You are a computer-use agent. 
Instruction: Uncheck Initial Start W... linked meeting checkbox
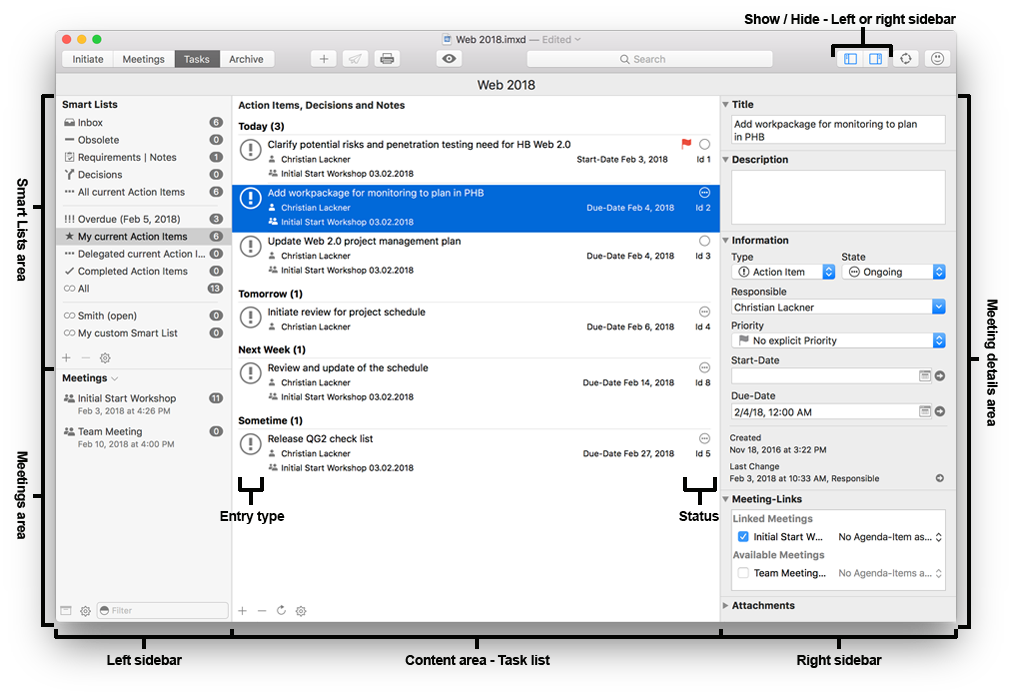[x=743, y=536]
